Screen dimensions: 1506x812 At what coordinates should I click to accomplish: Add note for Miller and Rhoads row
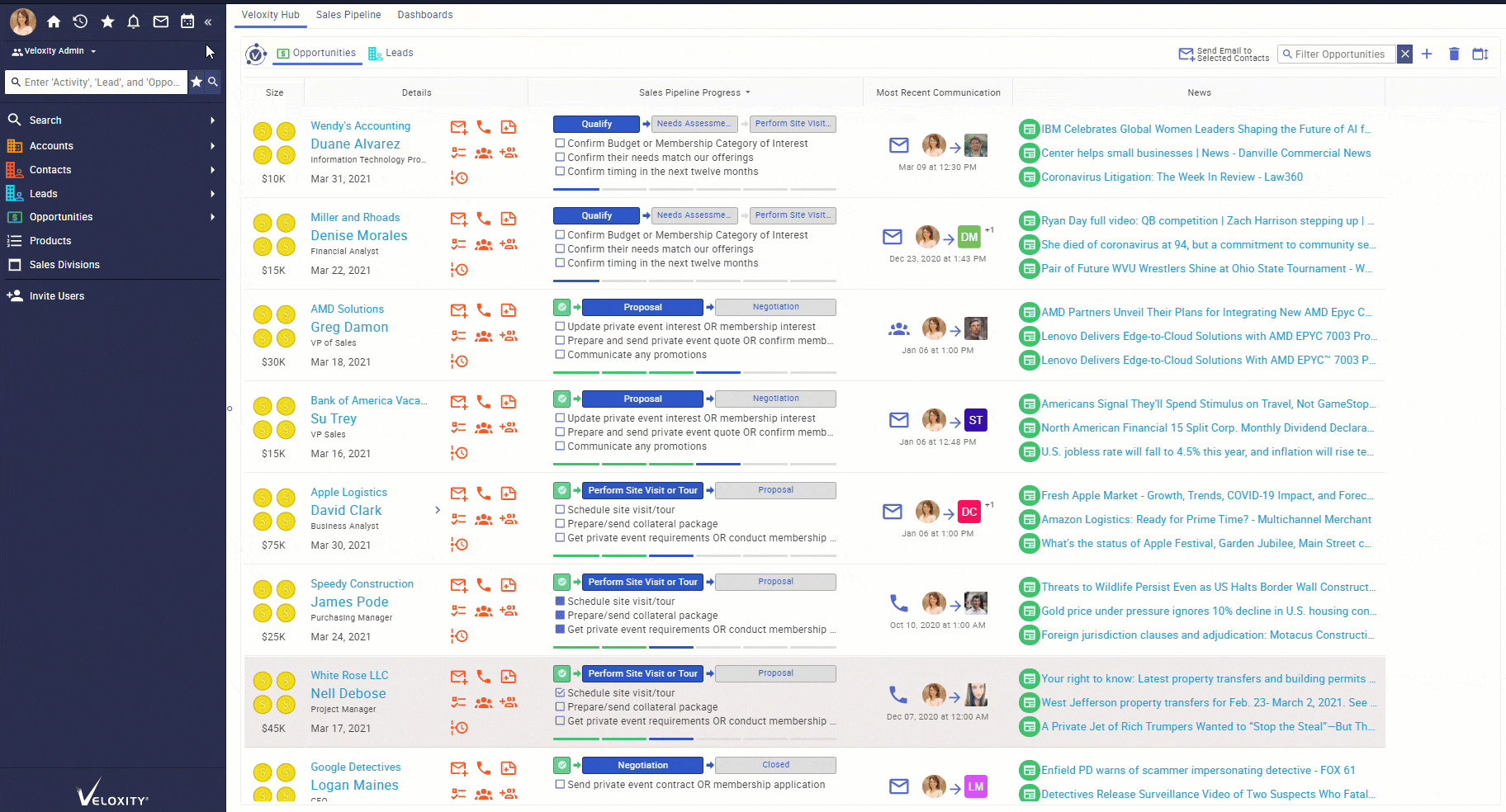(x=509, y=219)
